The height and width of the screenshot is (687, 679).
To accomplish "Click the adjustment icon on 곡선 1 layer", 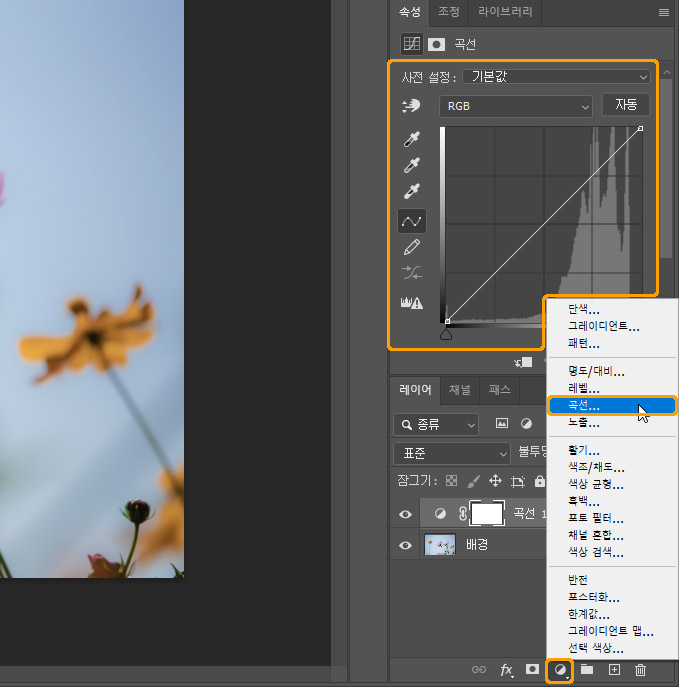I will point(440,513).
